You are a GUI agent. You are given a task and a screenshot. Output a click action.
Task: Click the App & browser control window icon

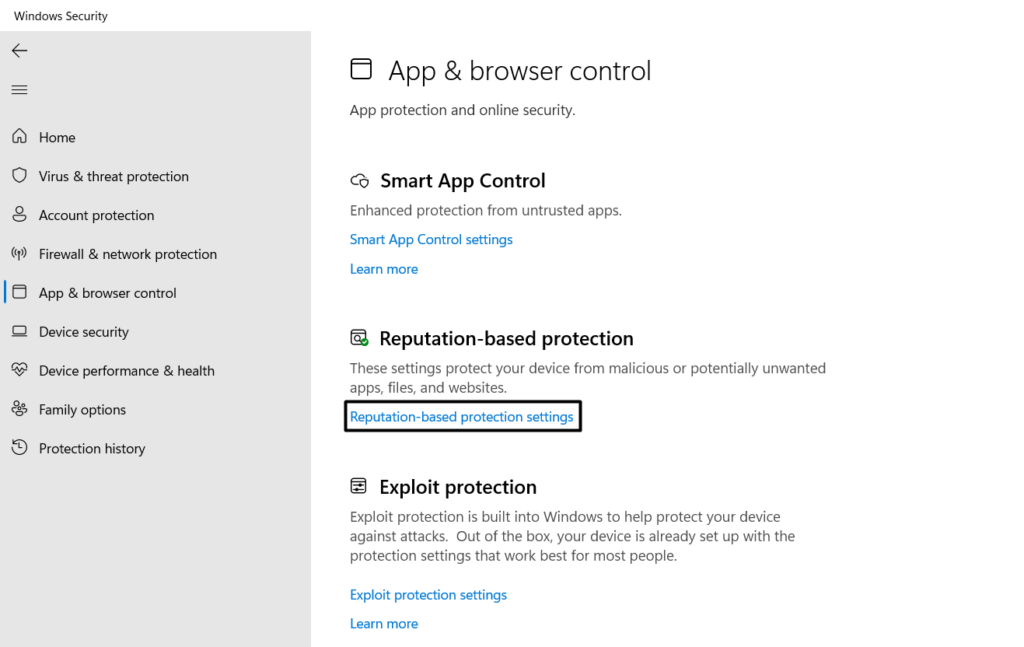click(19, 293)
